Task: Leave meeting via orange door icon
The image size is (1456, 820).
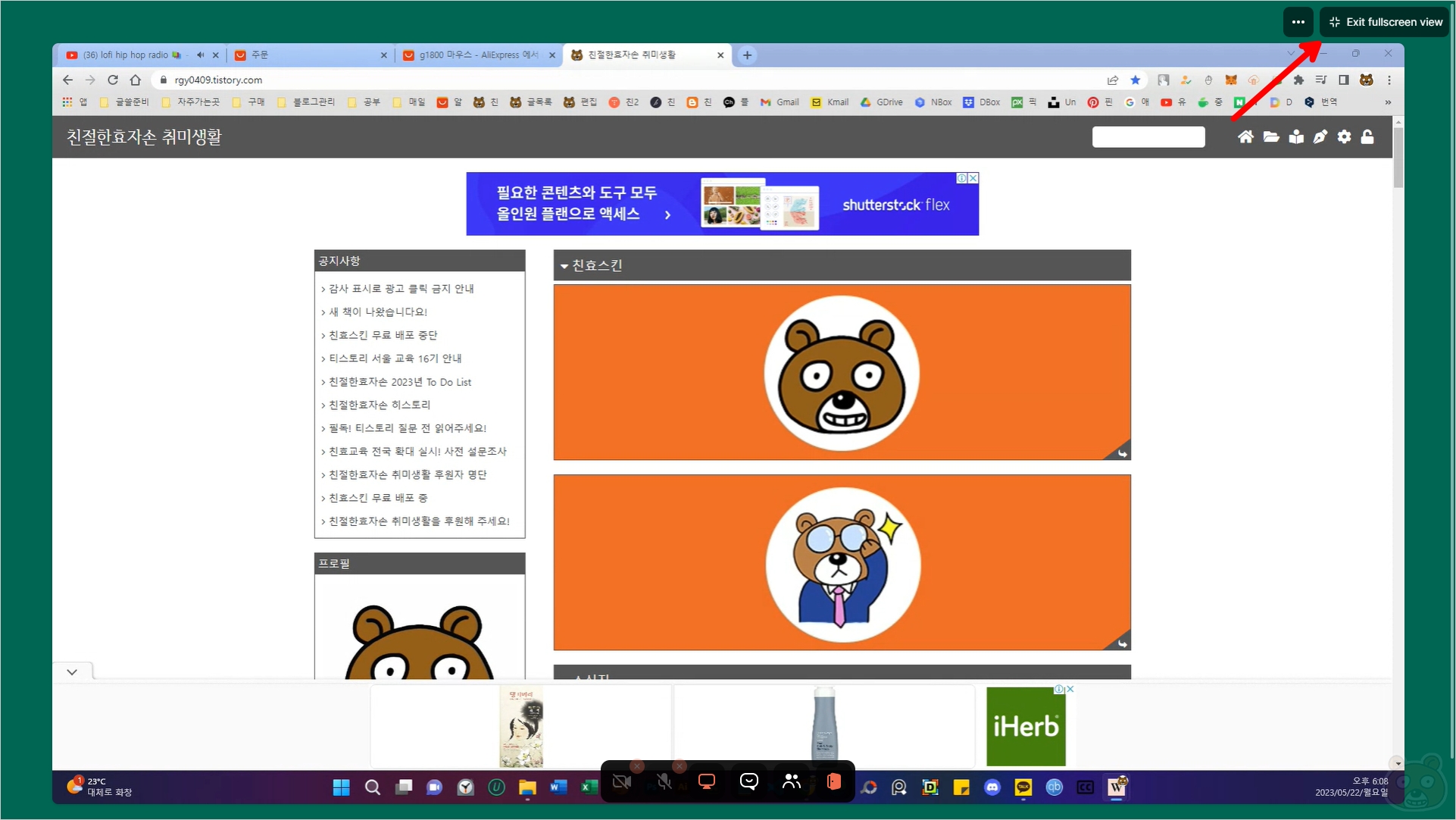Action: (x=833, y=781)
